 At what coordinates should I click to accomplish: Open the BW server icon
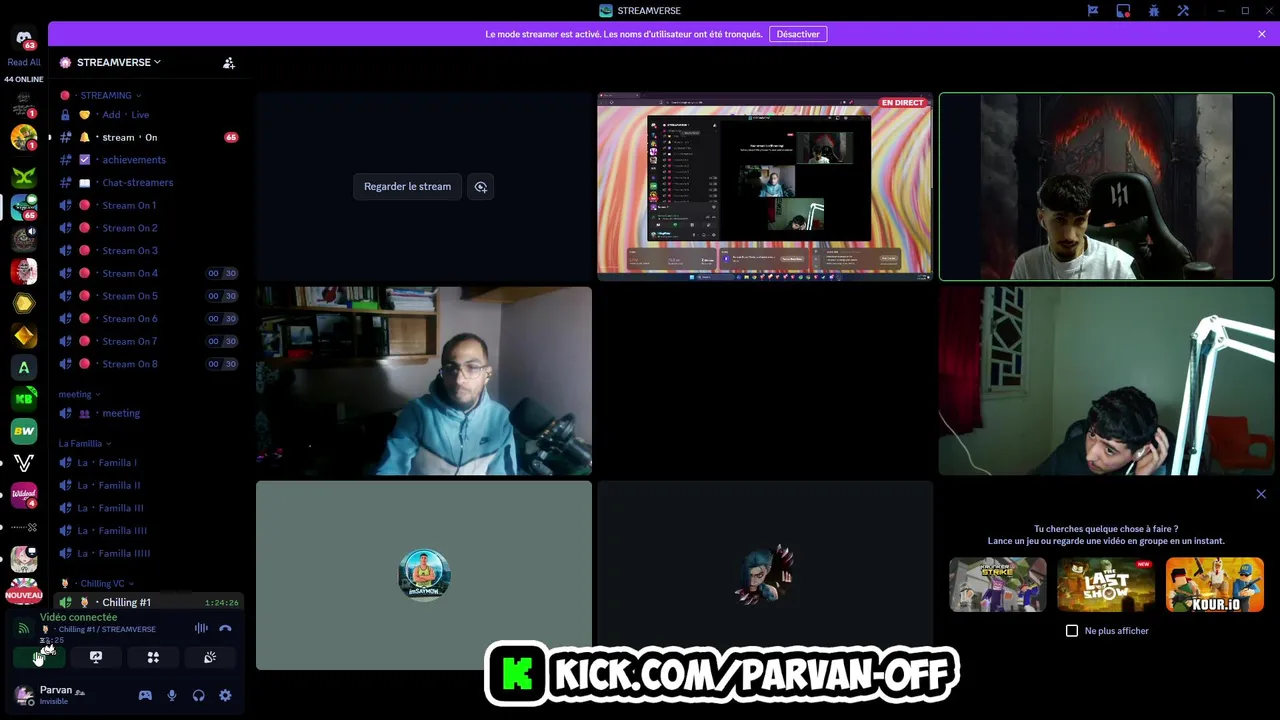(x=24, y=431)
